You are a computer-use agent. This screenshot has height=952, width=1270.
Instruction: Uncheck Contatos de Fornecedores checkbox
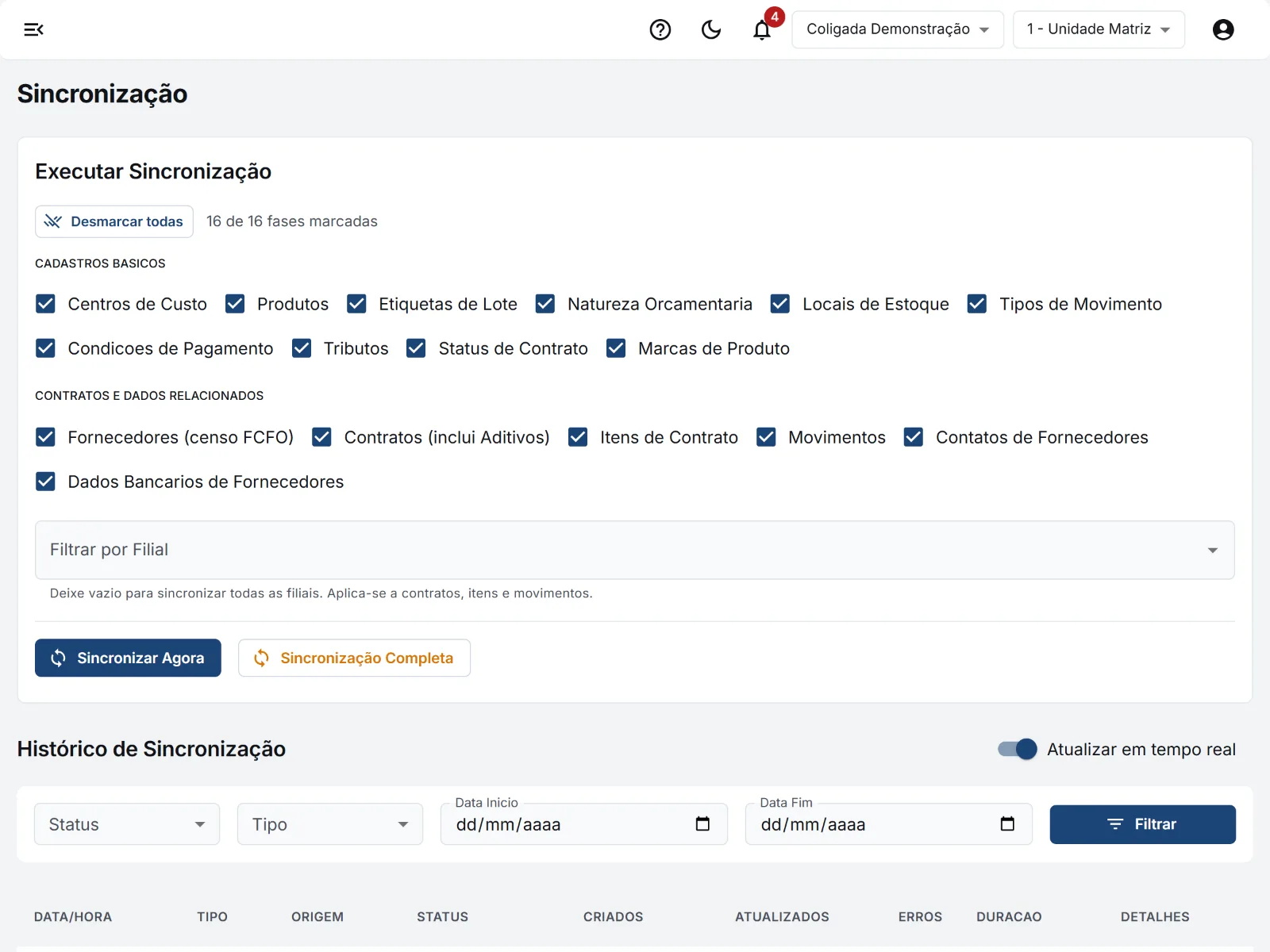click(x=914, y=437)
